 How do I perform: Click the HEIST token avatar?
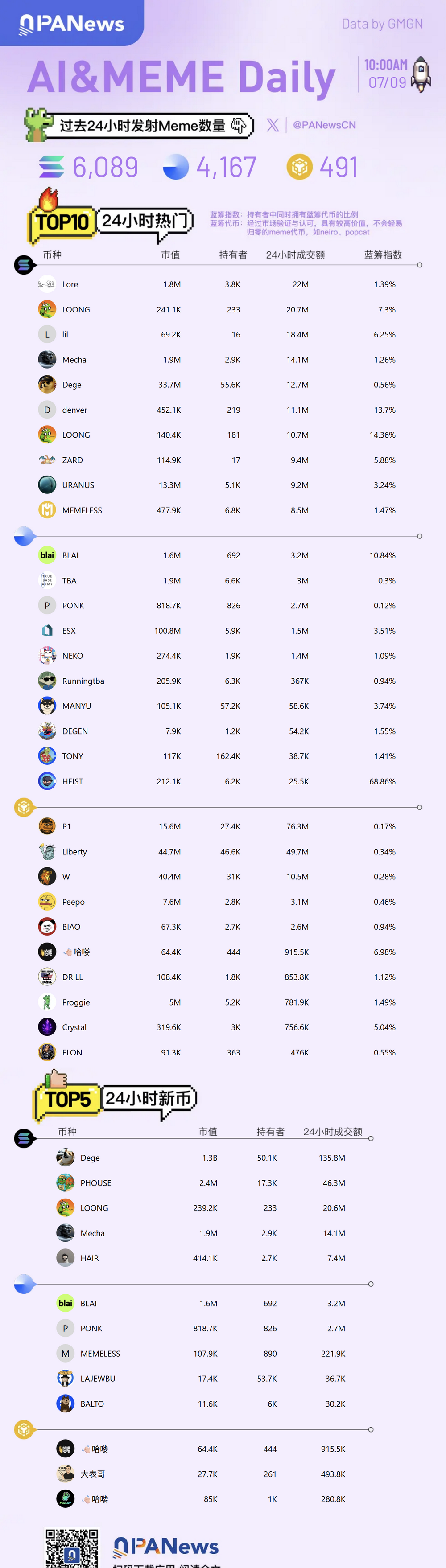(47, 781)
